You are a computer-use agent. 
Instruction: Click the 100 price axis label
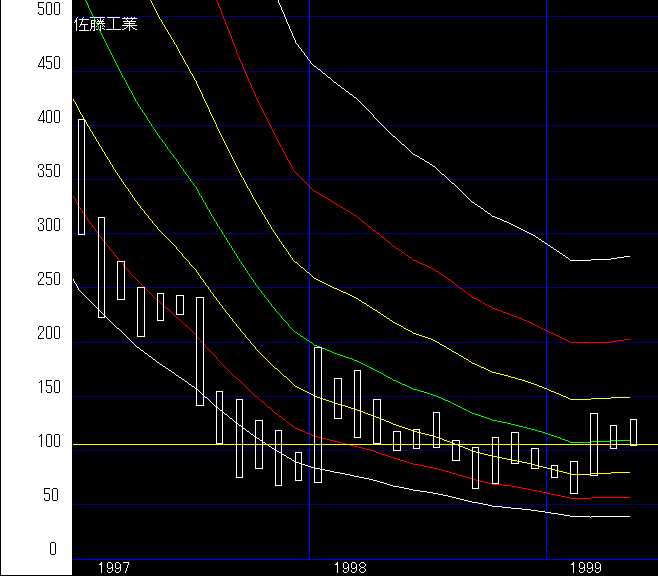(x=48, y=441)
